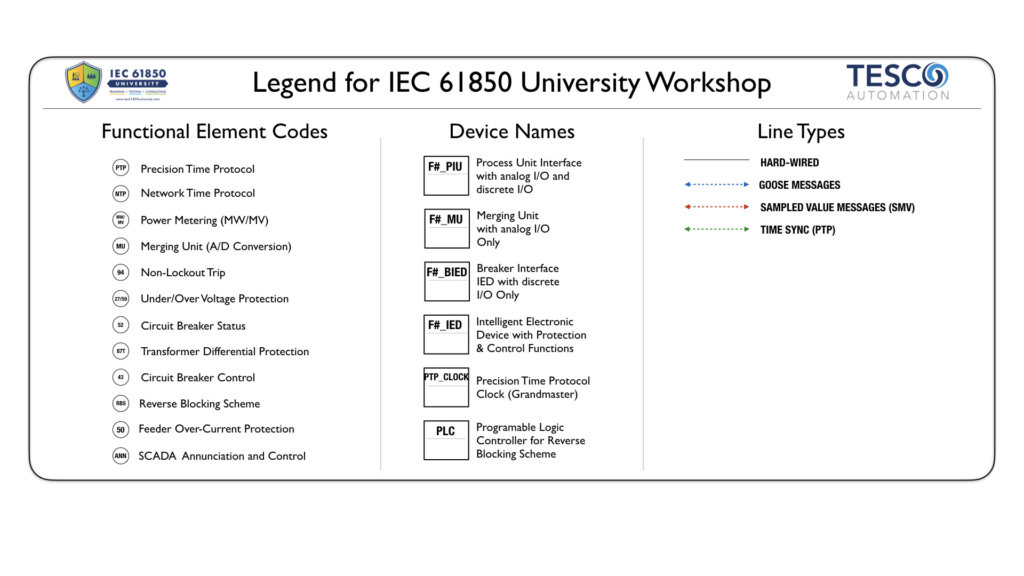Image resolution: width=1024 pixels, height=576 pixels.
Task: Click the "Power Metering (MW/MV)" label
Action: pos(204,220)
